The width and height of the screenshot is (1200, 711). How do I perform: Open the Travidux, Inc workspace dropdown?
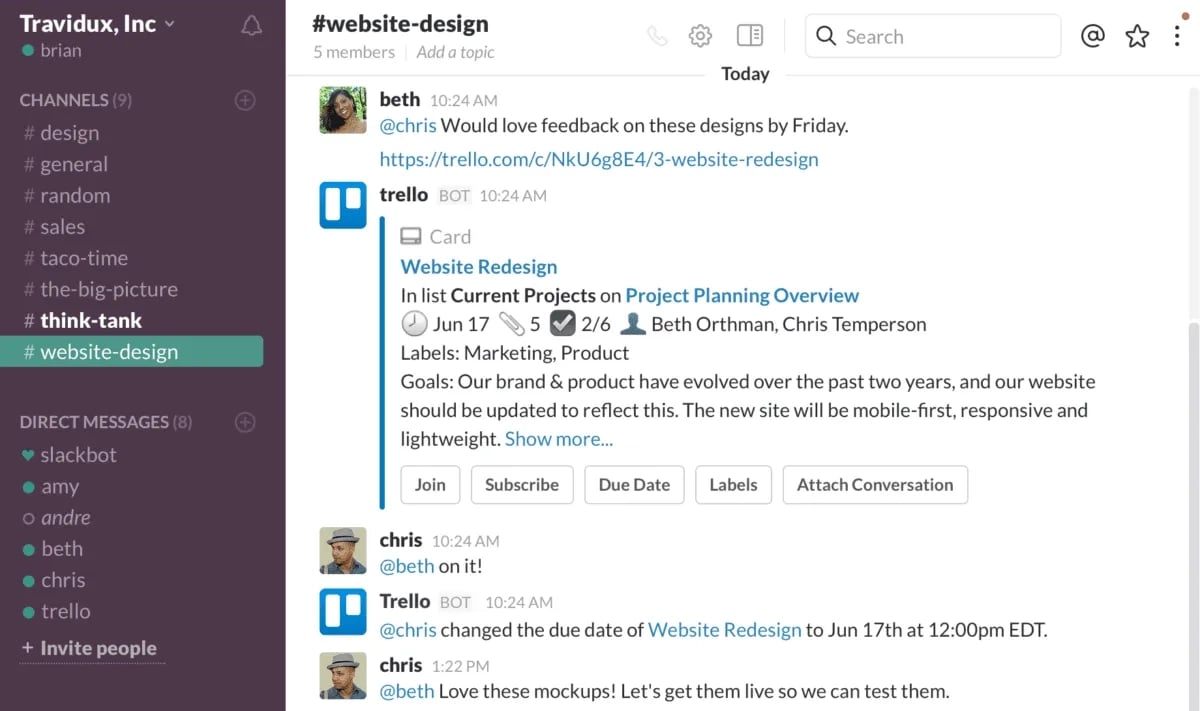pos(97,23)
